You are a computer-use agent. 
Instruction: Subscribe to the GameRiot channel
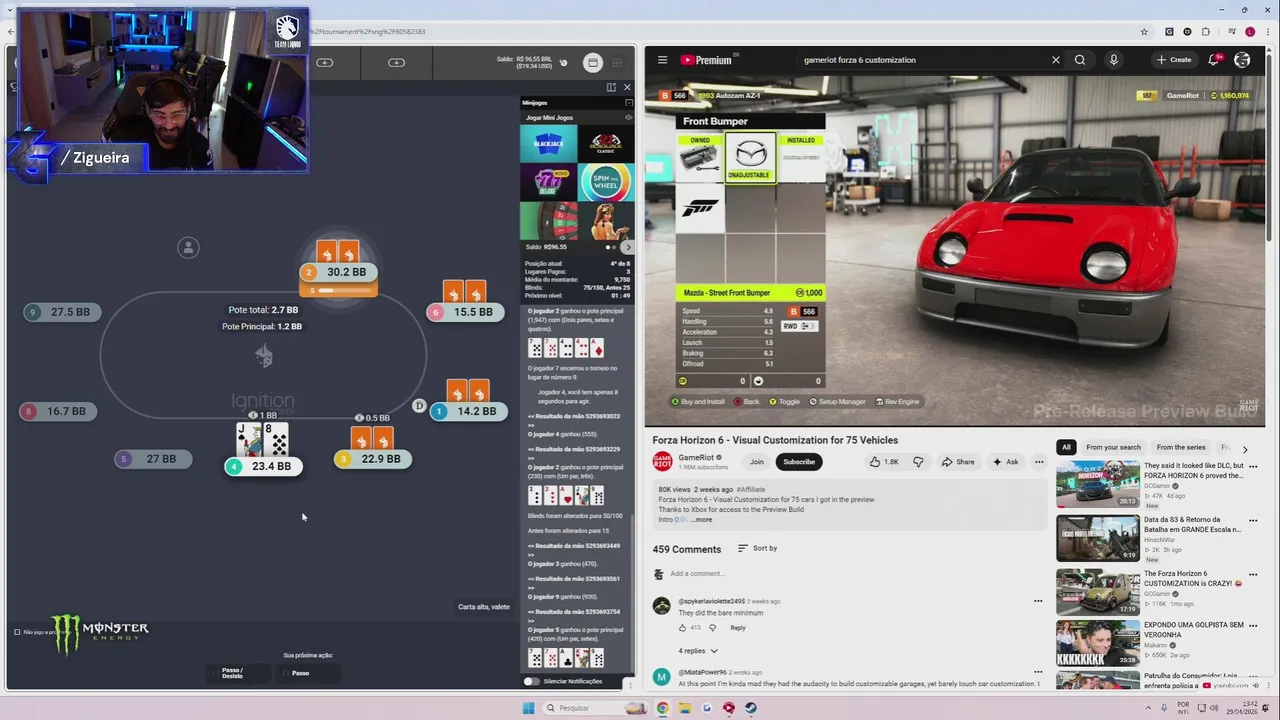coord(799,462)
